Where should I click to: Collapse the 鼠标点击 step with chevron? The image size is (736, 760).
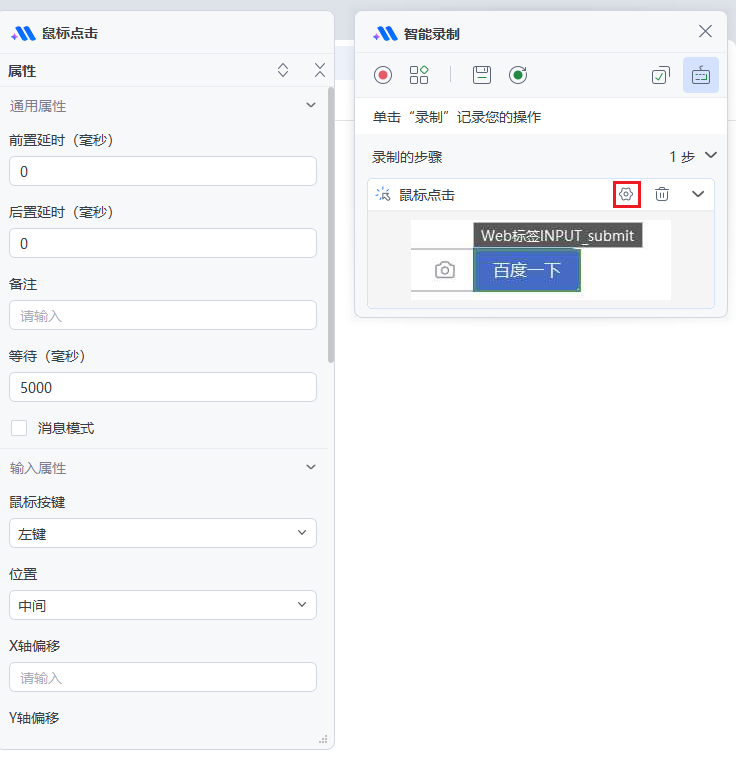click(x=698, y=194)
